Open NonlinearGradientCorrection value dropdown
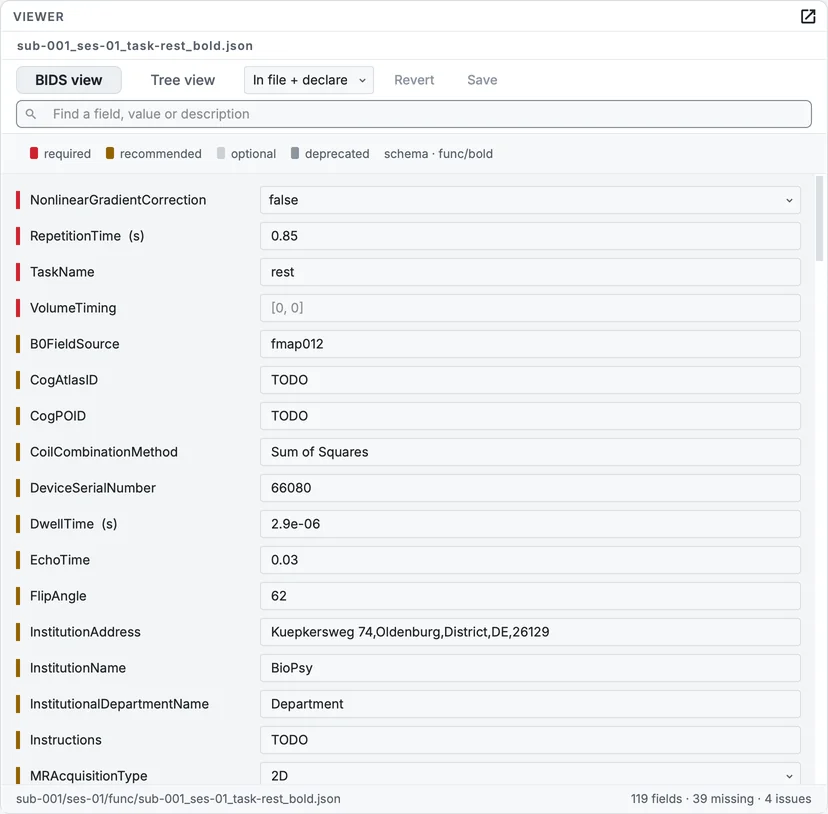The image size is (828, 814). [530, 200]
